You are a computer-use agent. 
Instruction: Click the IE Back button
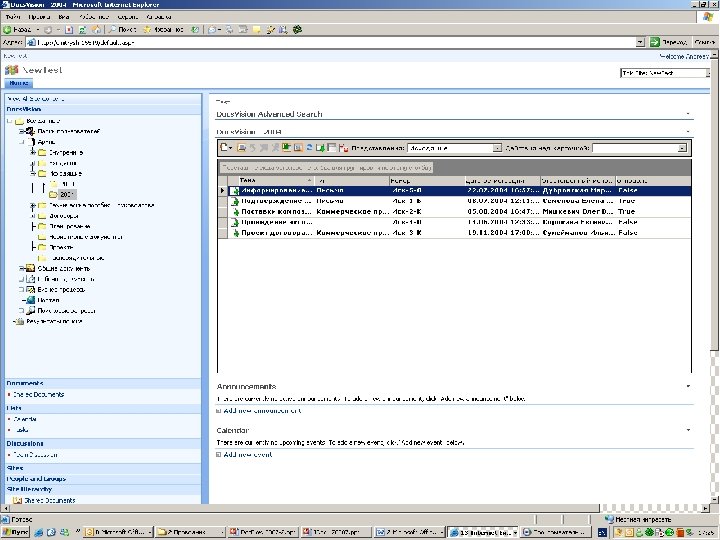[x=17, y=30]
